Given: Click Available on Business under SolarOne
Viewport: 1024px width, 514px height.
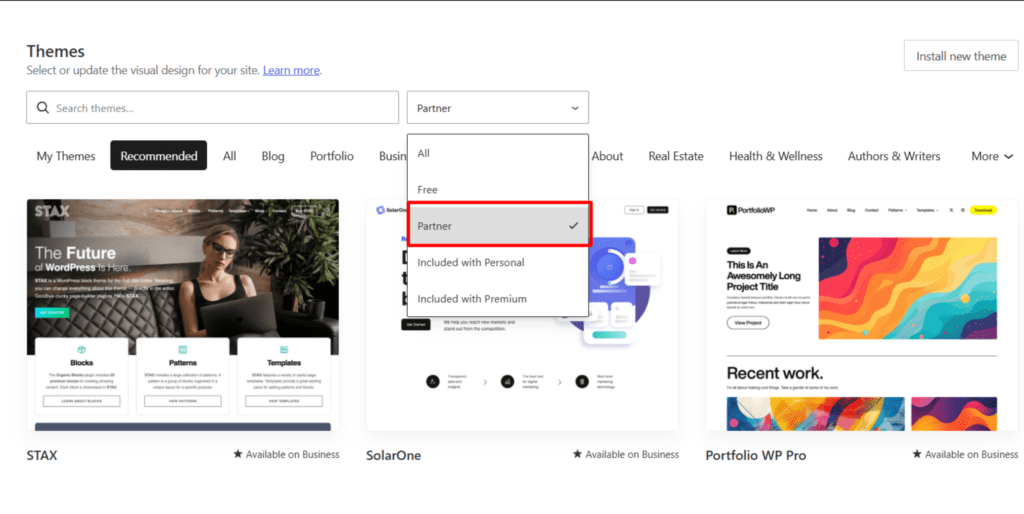Looking at the screenshot, I should (x=632, y=454).
